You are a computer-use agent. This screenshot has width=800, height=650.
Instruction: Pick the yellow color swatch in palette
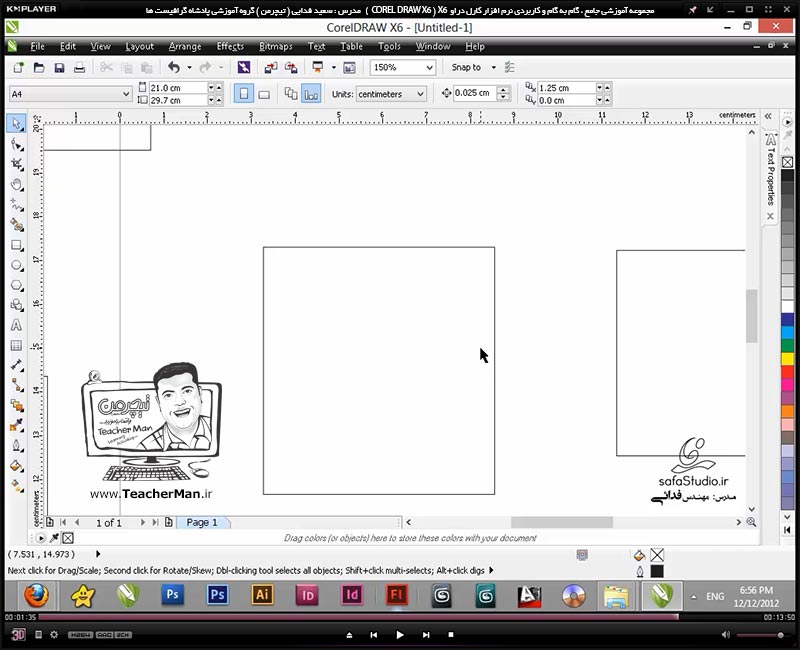point(787,359)
